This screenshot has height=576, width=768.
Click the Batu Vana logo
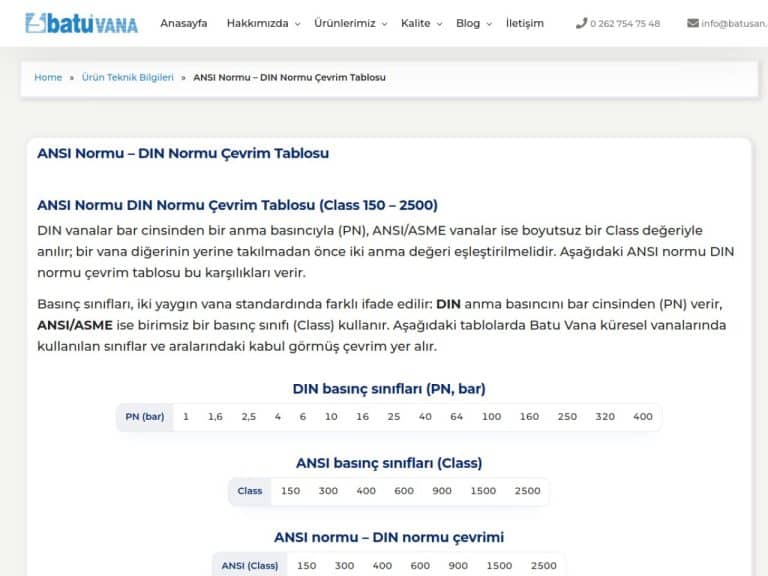click(x=81, y=24)
